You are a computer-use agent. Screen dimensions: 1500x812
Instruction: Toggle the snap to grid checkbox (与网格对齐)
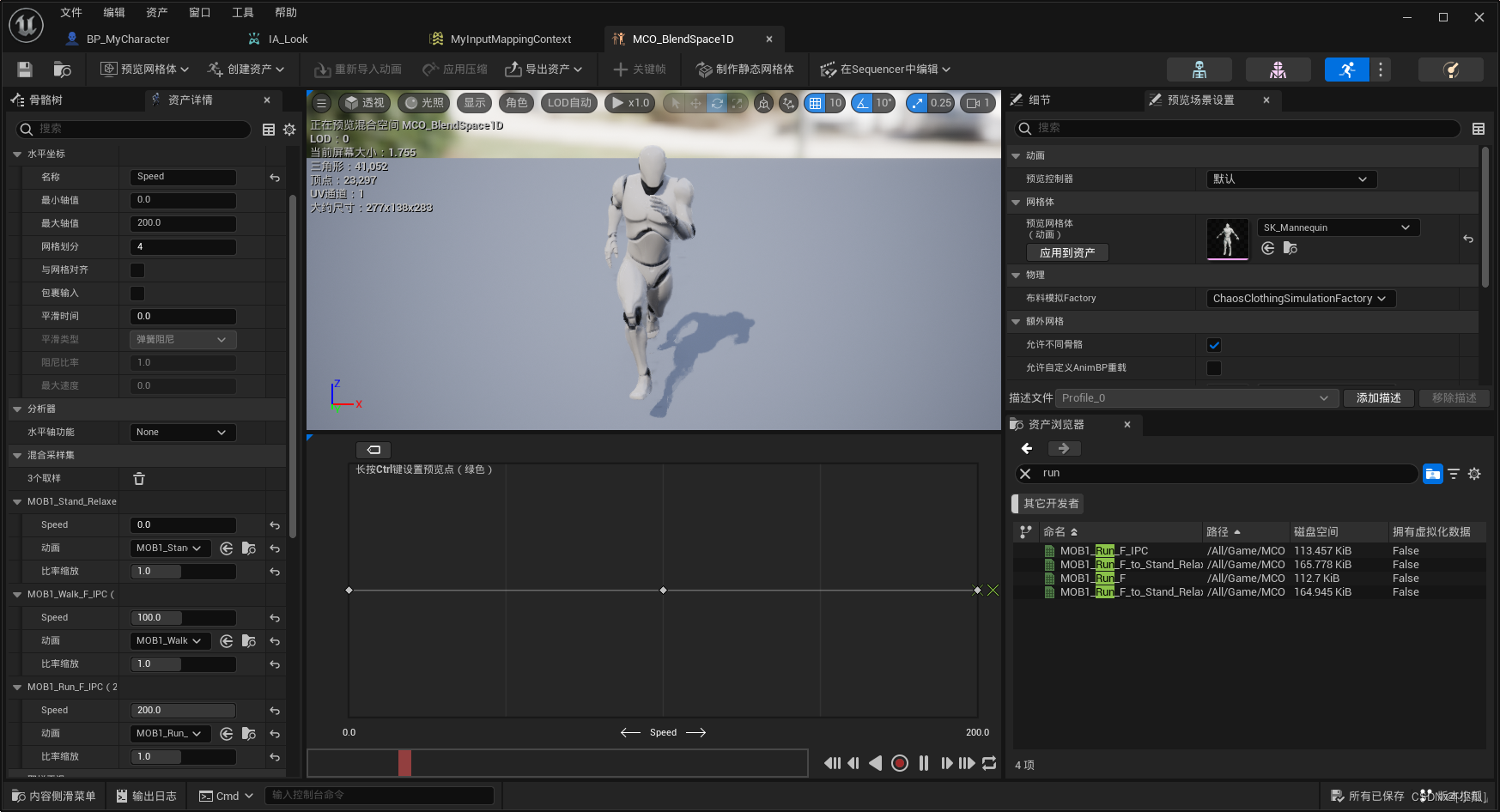pos(137,270)
